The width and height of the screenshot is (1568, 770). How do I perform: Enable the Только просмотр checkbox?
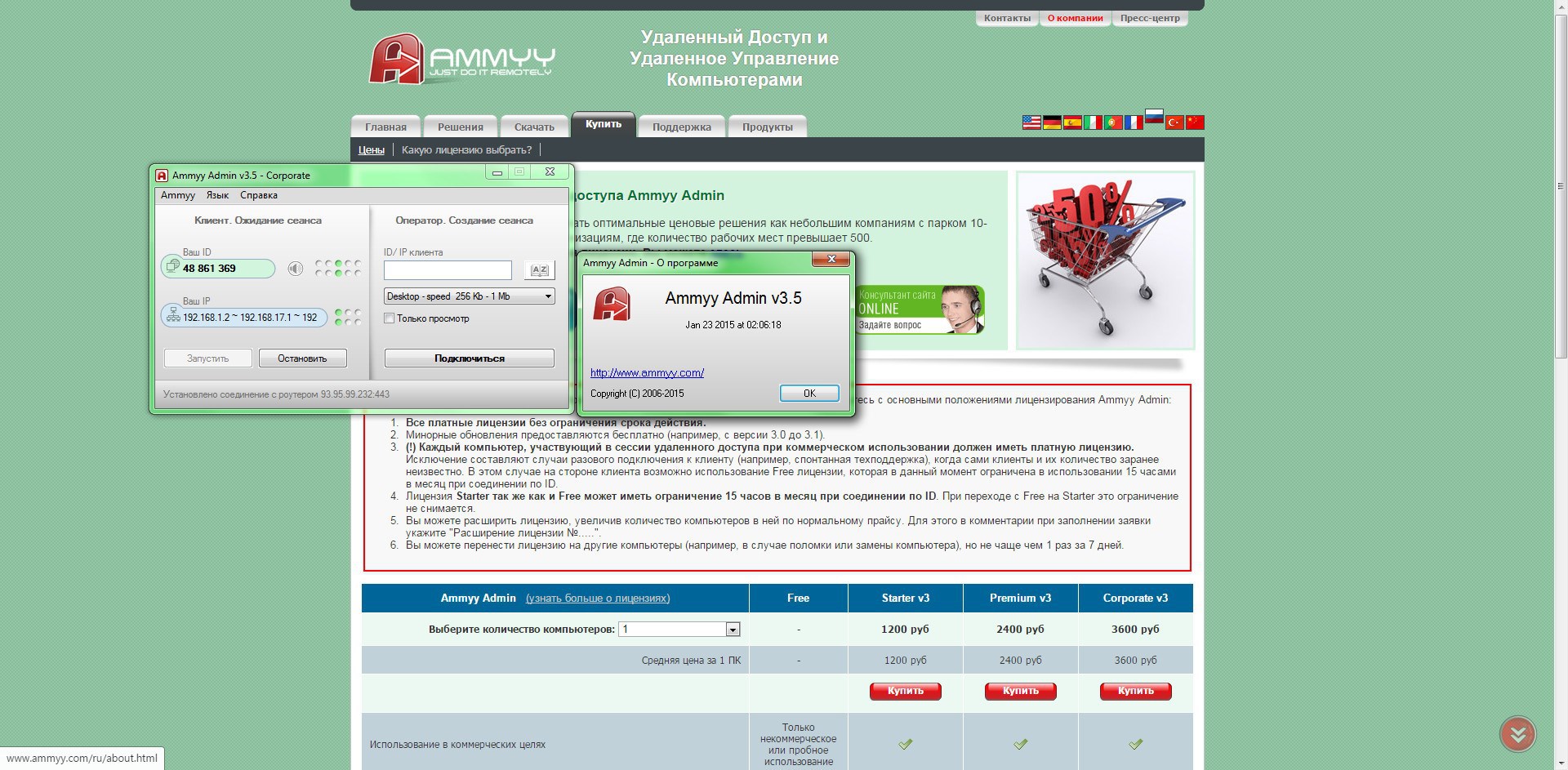coord(390,318)
